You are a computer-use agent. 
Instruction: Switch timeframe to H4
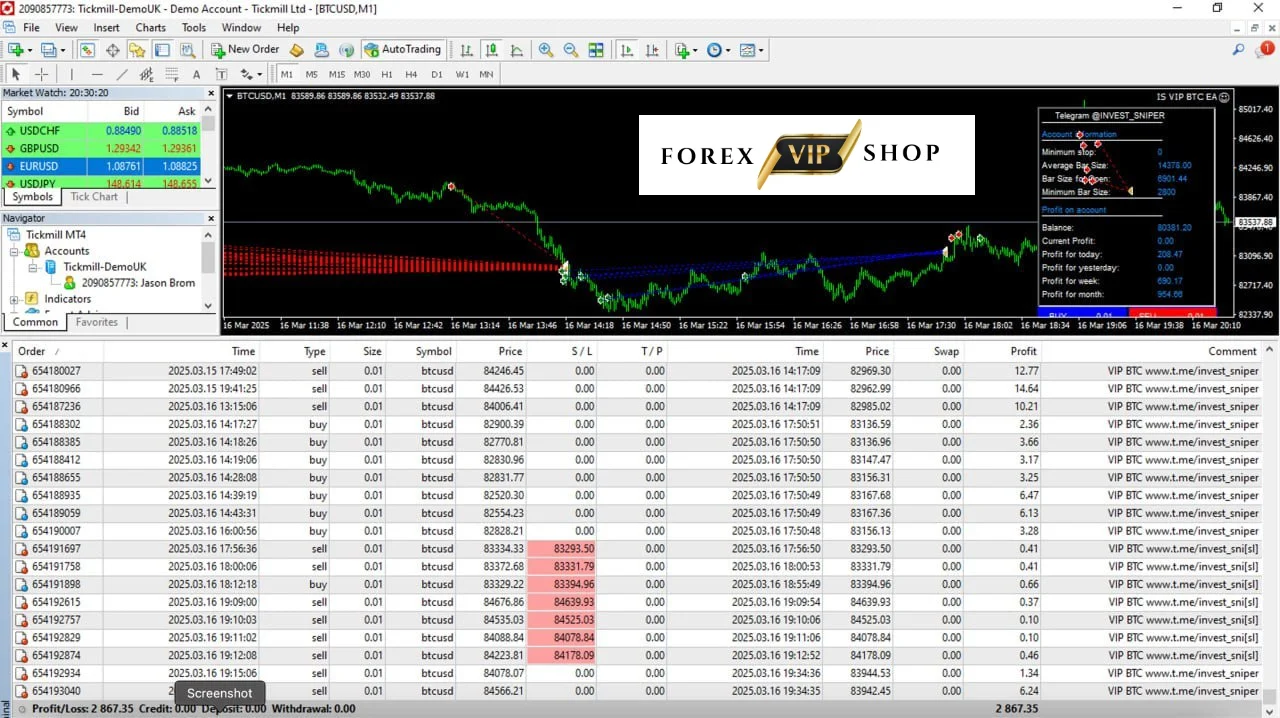tap(412, 74)
